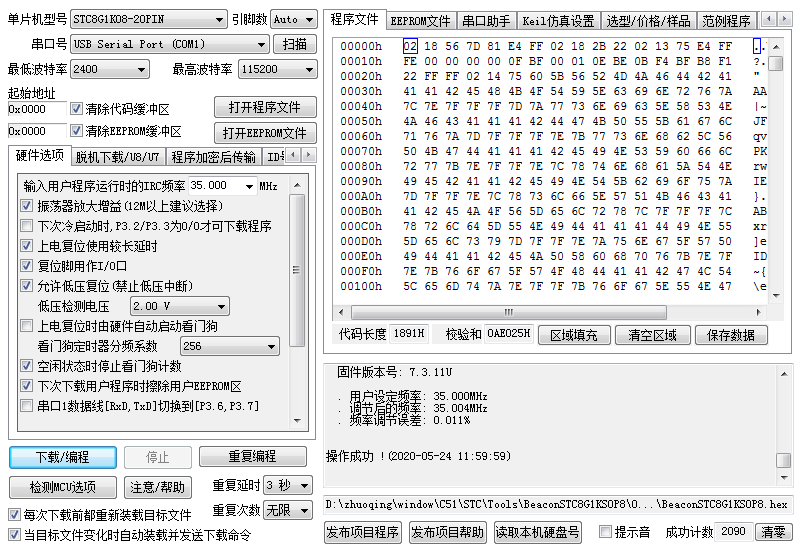Click the 重复编程 button
Screen dimensions: 796x549
click(x=252, y=456)
